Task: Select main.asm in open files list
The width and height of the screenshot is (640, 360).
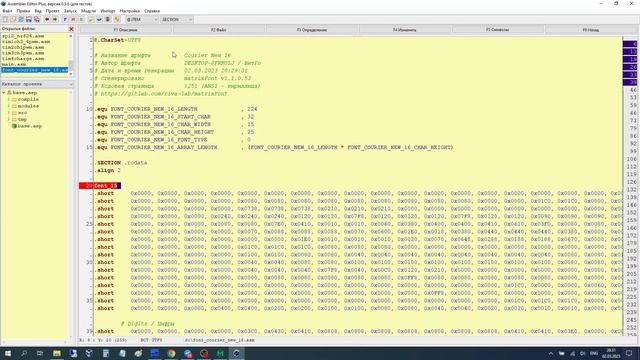Action: pyautogui.click(x=14, y=64)
